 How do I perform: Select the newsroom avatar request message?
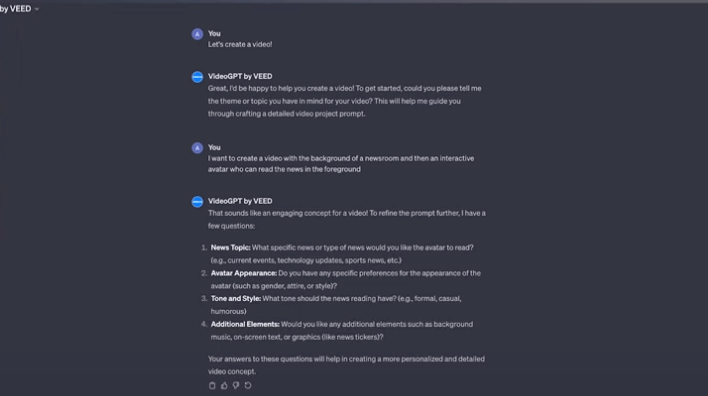point(341,164)
